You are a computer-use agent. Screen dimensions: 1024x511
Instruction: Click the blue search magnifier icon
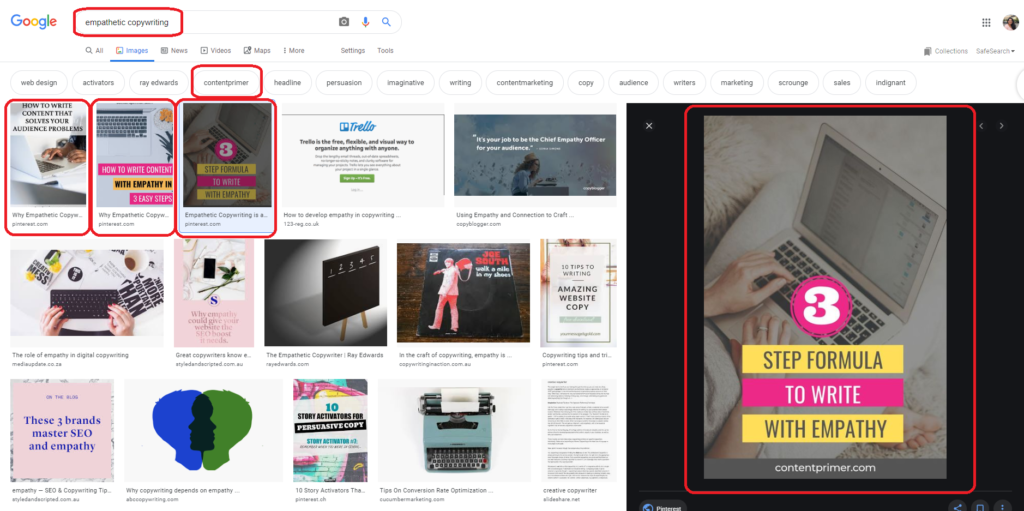386,22
